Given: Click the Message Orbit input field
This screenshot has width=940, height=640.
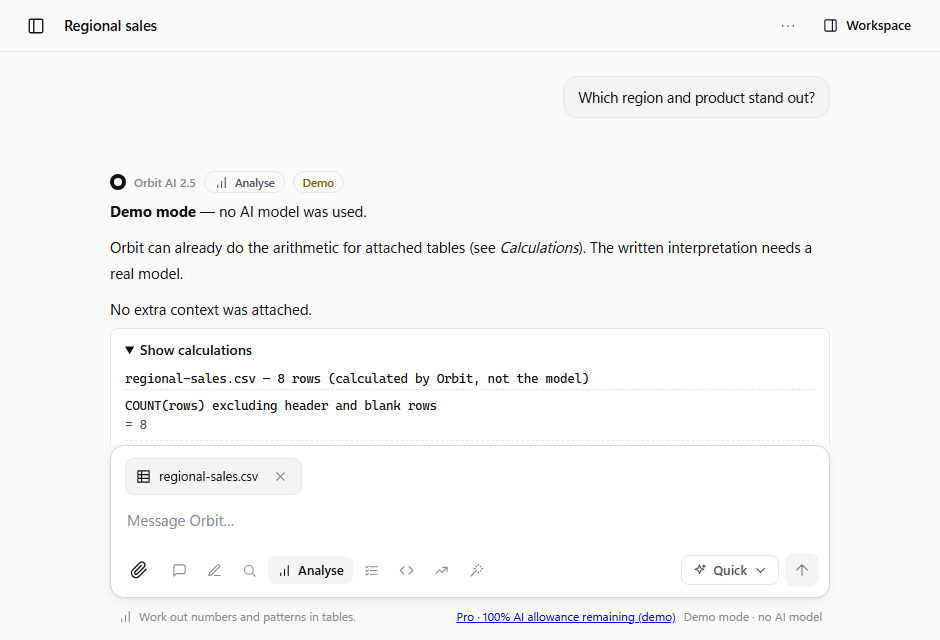Looking at the screenshot, I should point(470,521).
